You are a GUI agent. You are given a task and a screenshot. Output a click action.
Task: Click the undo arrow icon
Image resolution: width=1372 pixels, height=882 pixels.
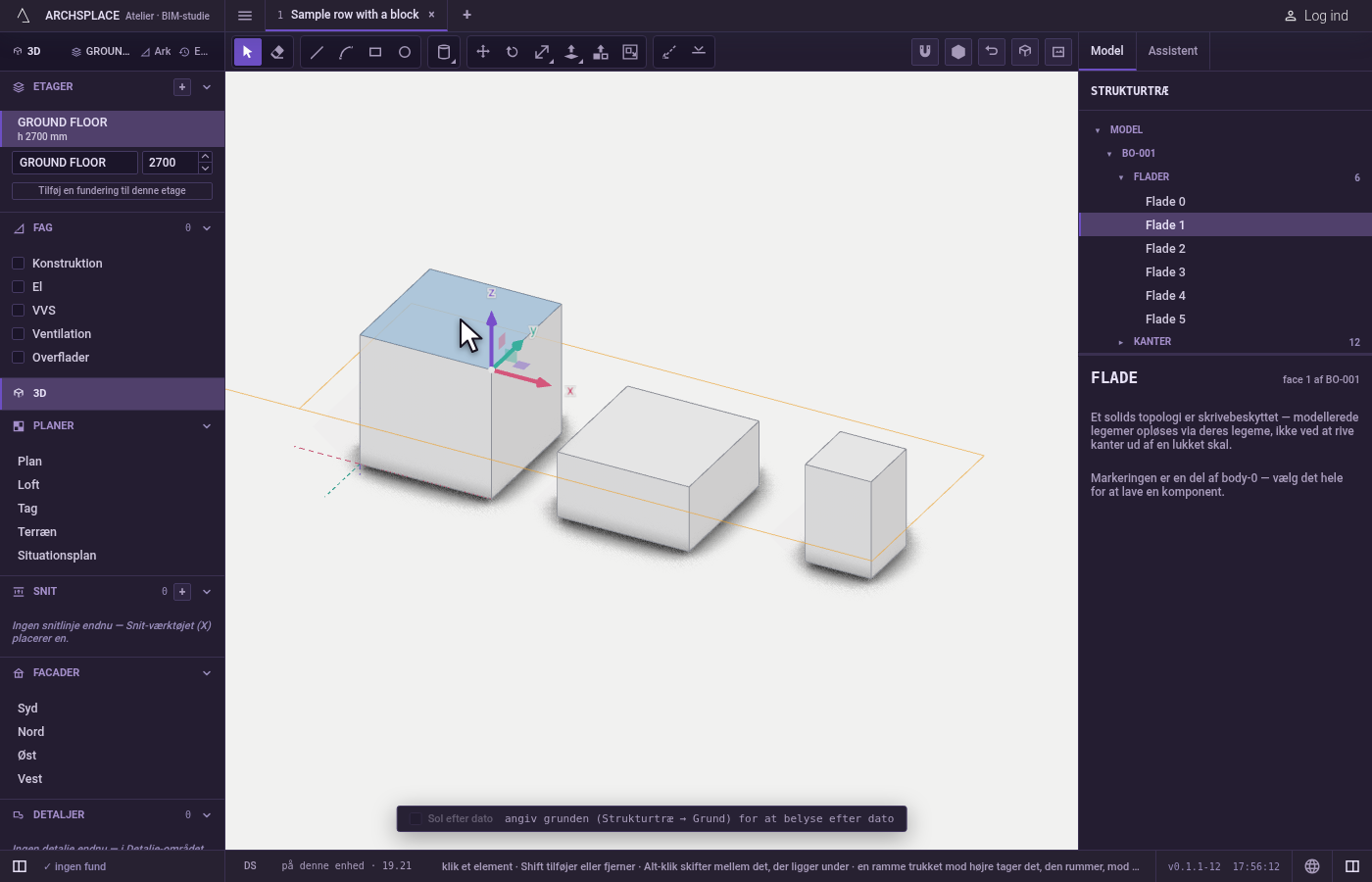point(992,52)
